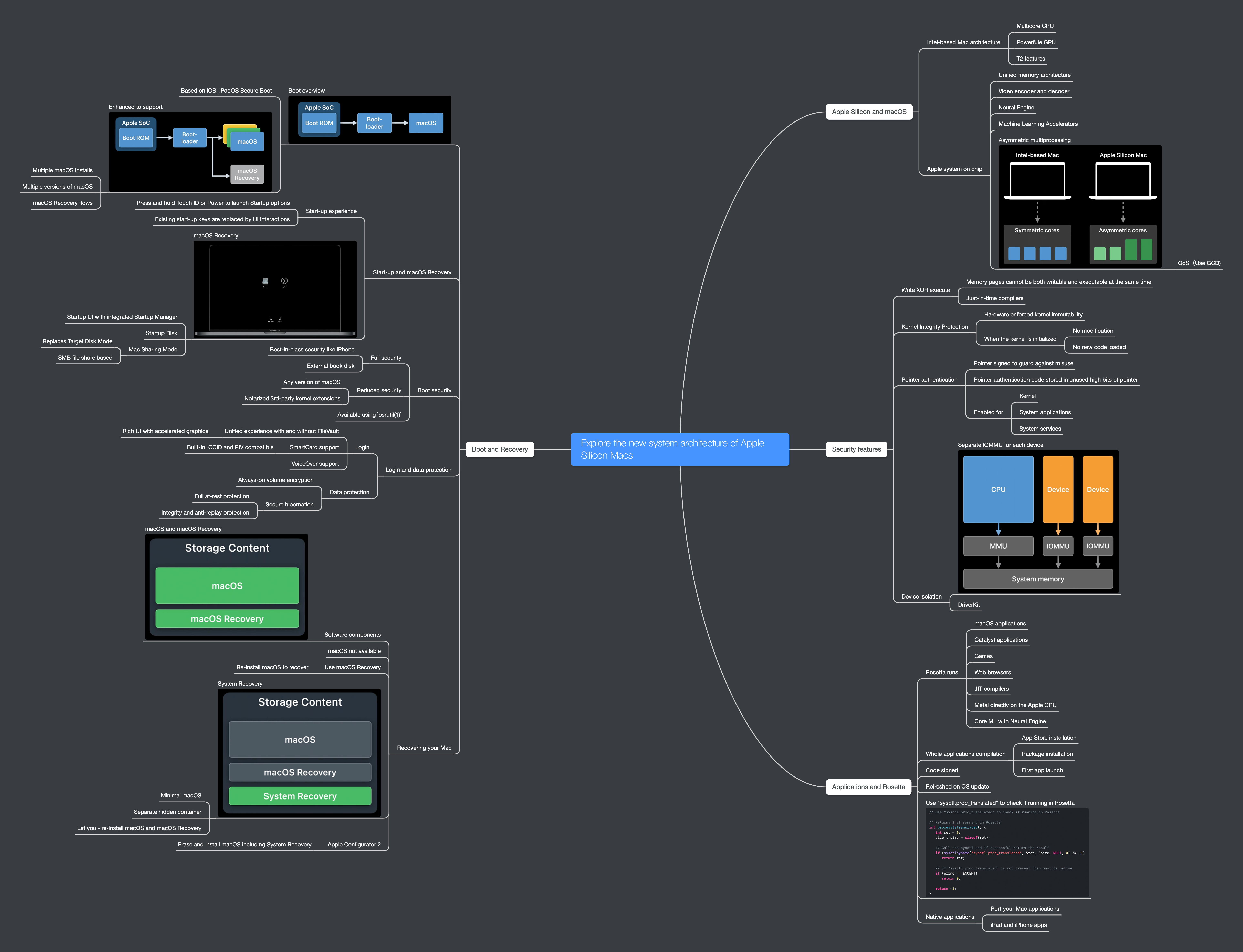Click 'Recovering your Mac' topic
The width and height of the screenshot is (1243, 952).
pos(424,748)
